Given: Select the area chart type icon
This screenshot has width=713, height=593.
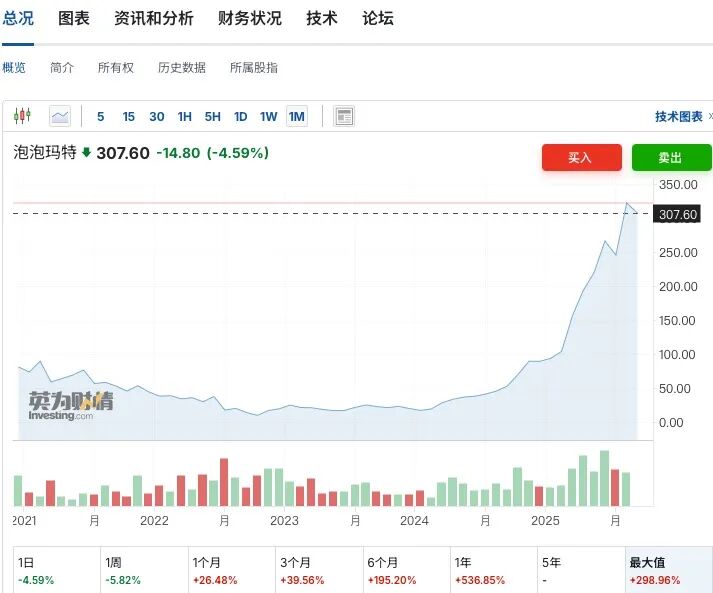Looking at the screenshot, I should point(60,116).
